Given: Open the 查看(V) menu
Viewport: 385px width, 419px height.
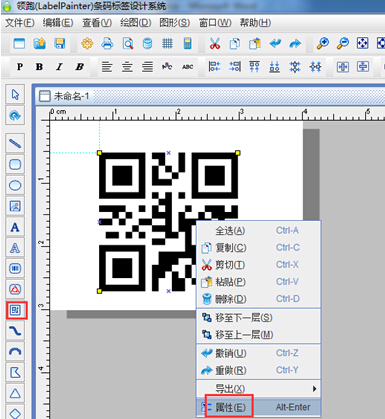Looking at the screenshot, I should [97, 23].
